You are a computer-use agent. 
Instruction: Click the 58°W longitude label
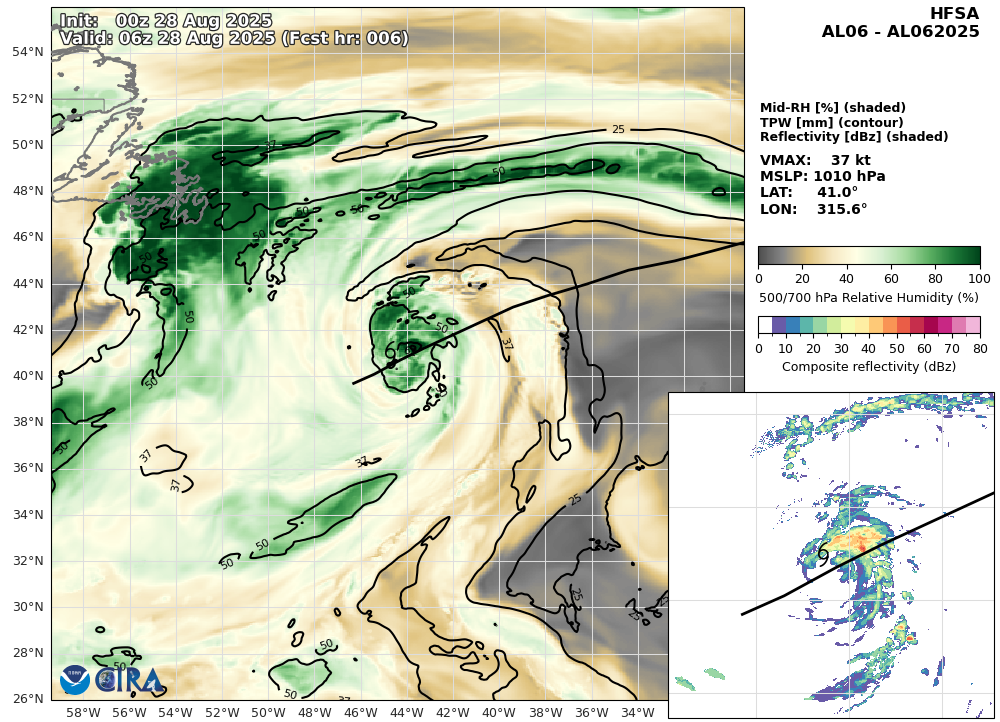click(83, 712)
